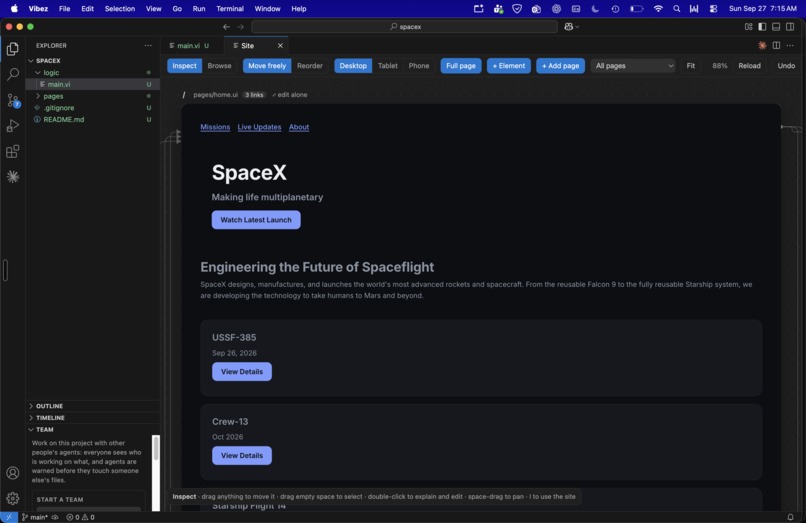
Task: Open the Extensions view
Action: click(x=13, y=151)
